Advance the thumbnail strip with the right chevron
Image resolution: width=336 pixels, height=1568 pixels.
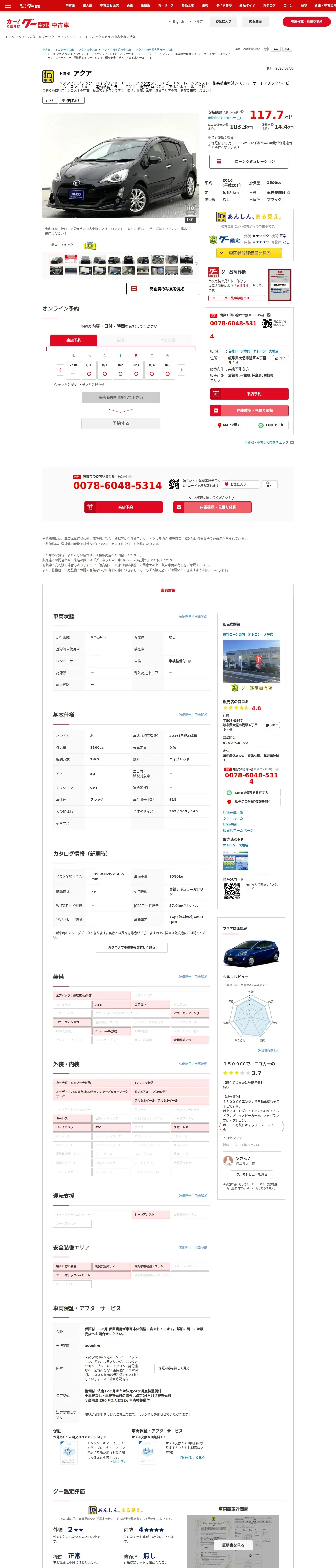[x=196, y=264]
